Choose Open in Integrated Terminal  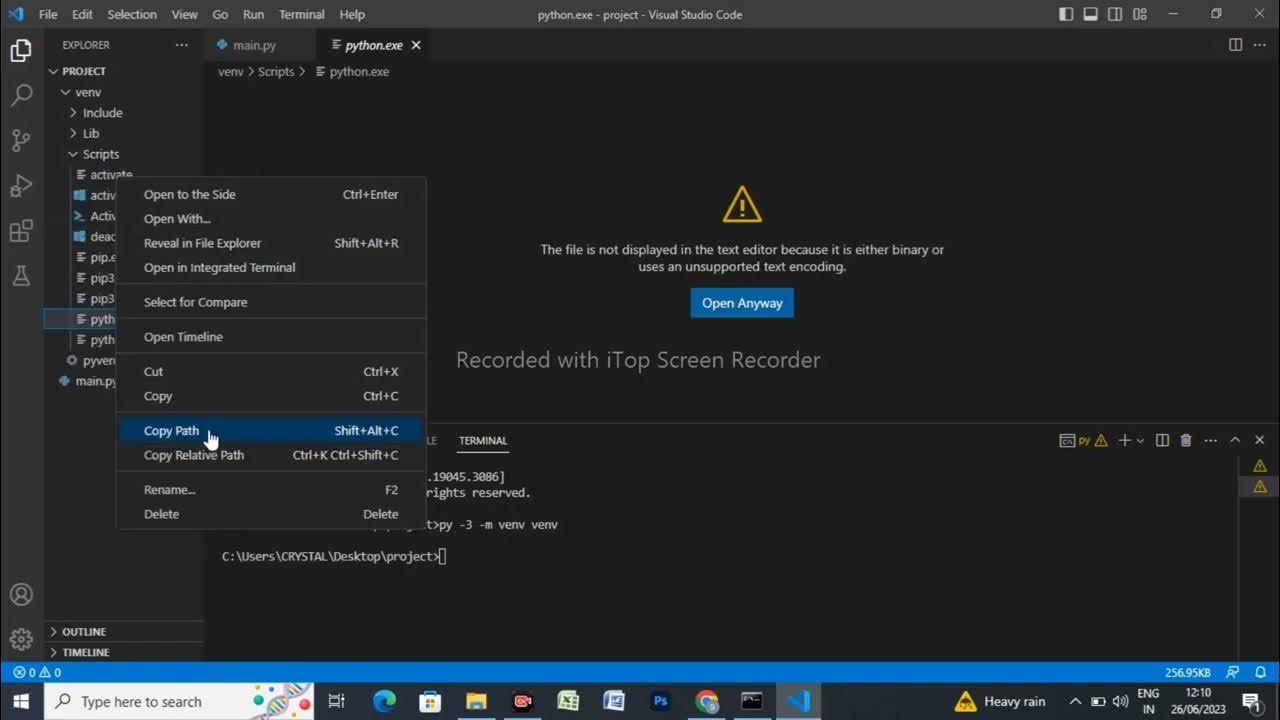click(x=271, y=267)
